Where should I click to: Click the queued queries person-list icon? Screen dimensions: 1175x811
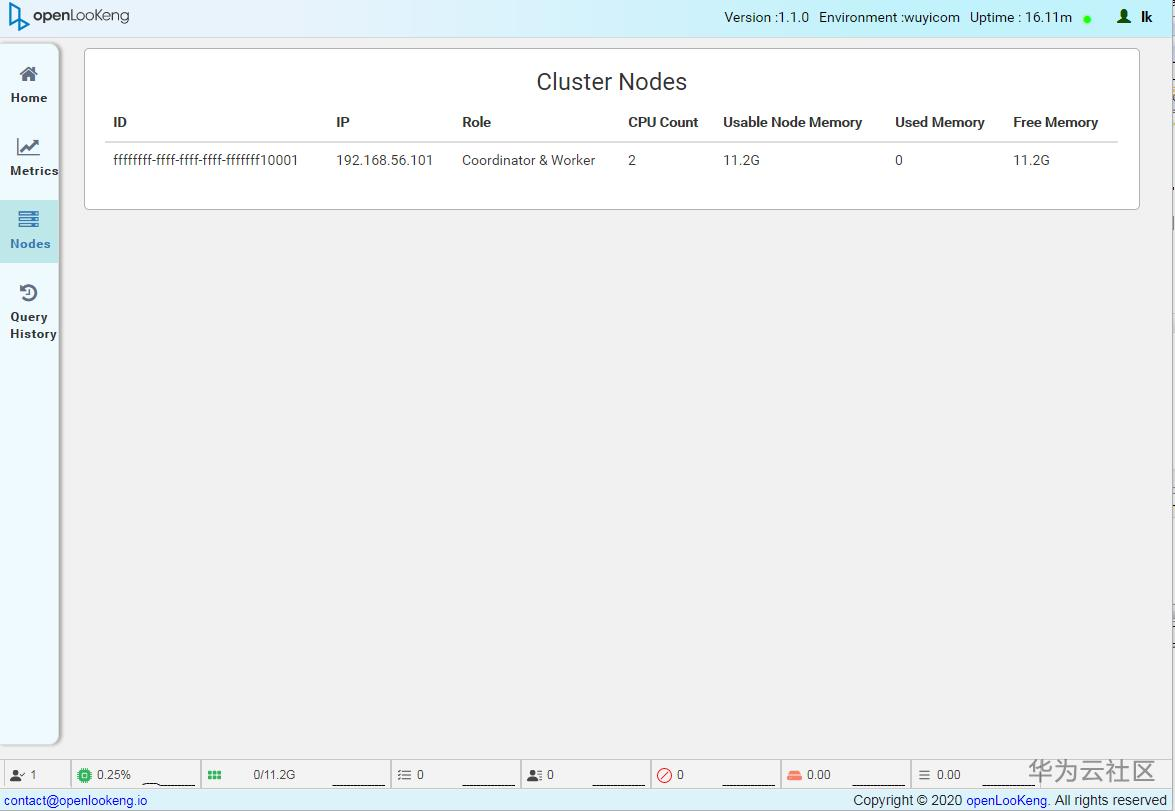[x=534, y=775]
